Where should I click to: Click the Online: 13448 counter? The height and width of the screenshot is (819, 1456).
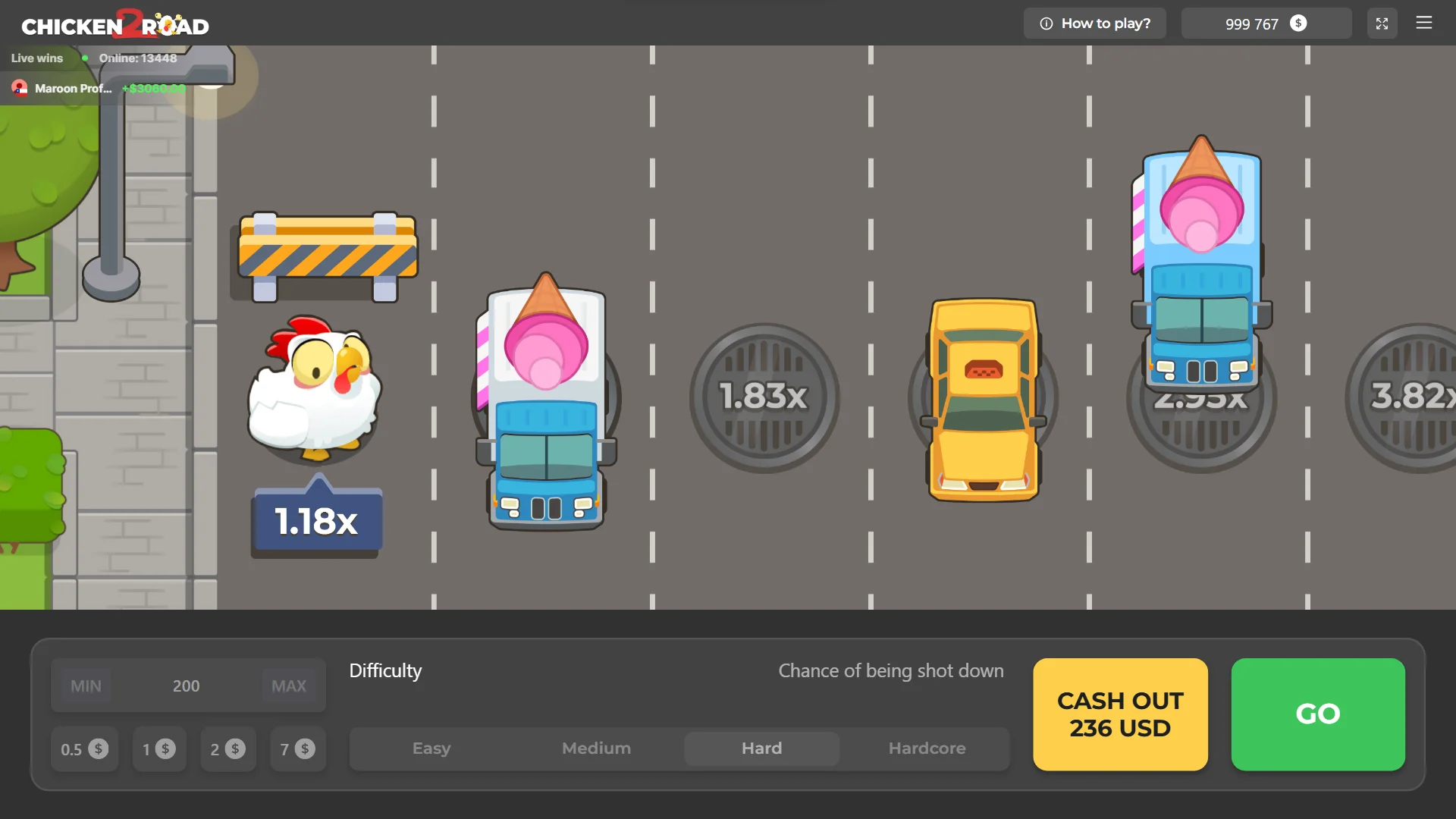pos(137,58)
